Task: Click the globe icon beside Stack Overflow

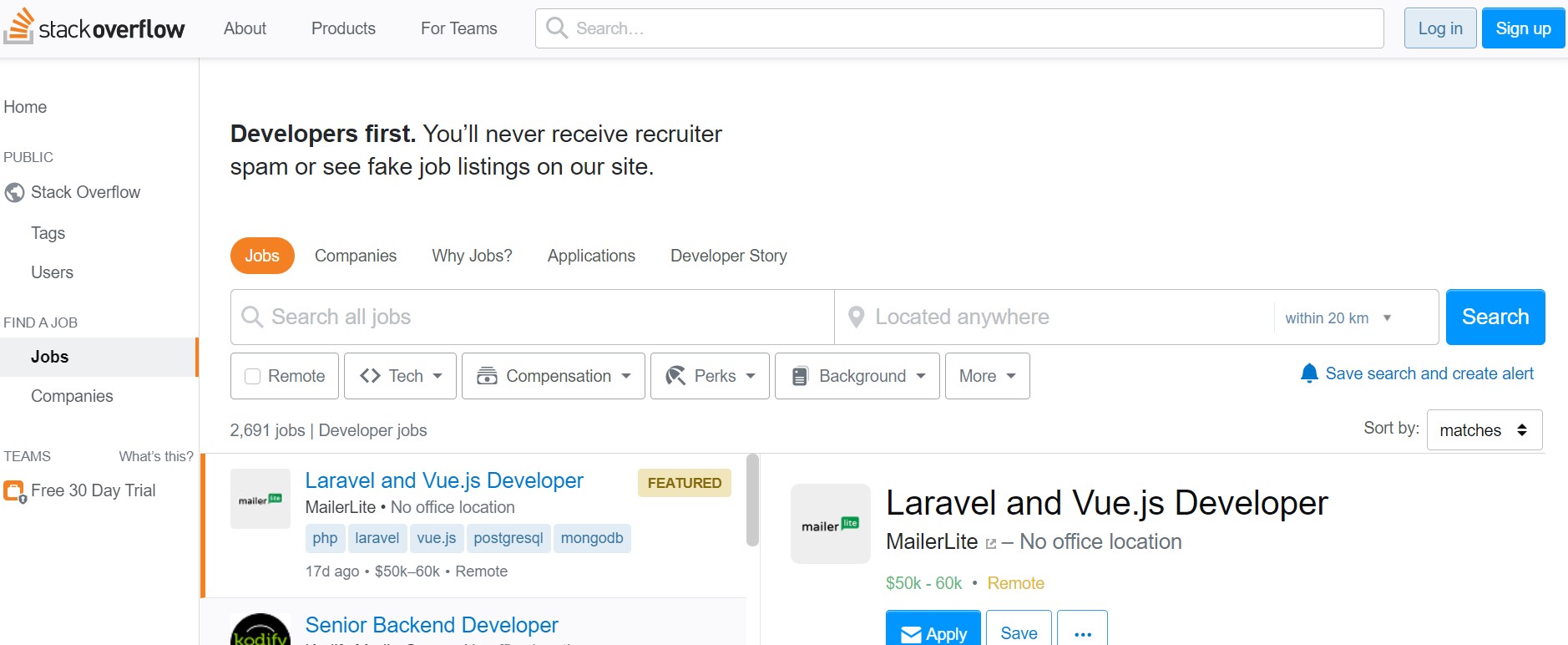Action: 14,193
